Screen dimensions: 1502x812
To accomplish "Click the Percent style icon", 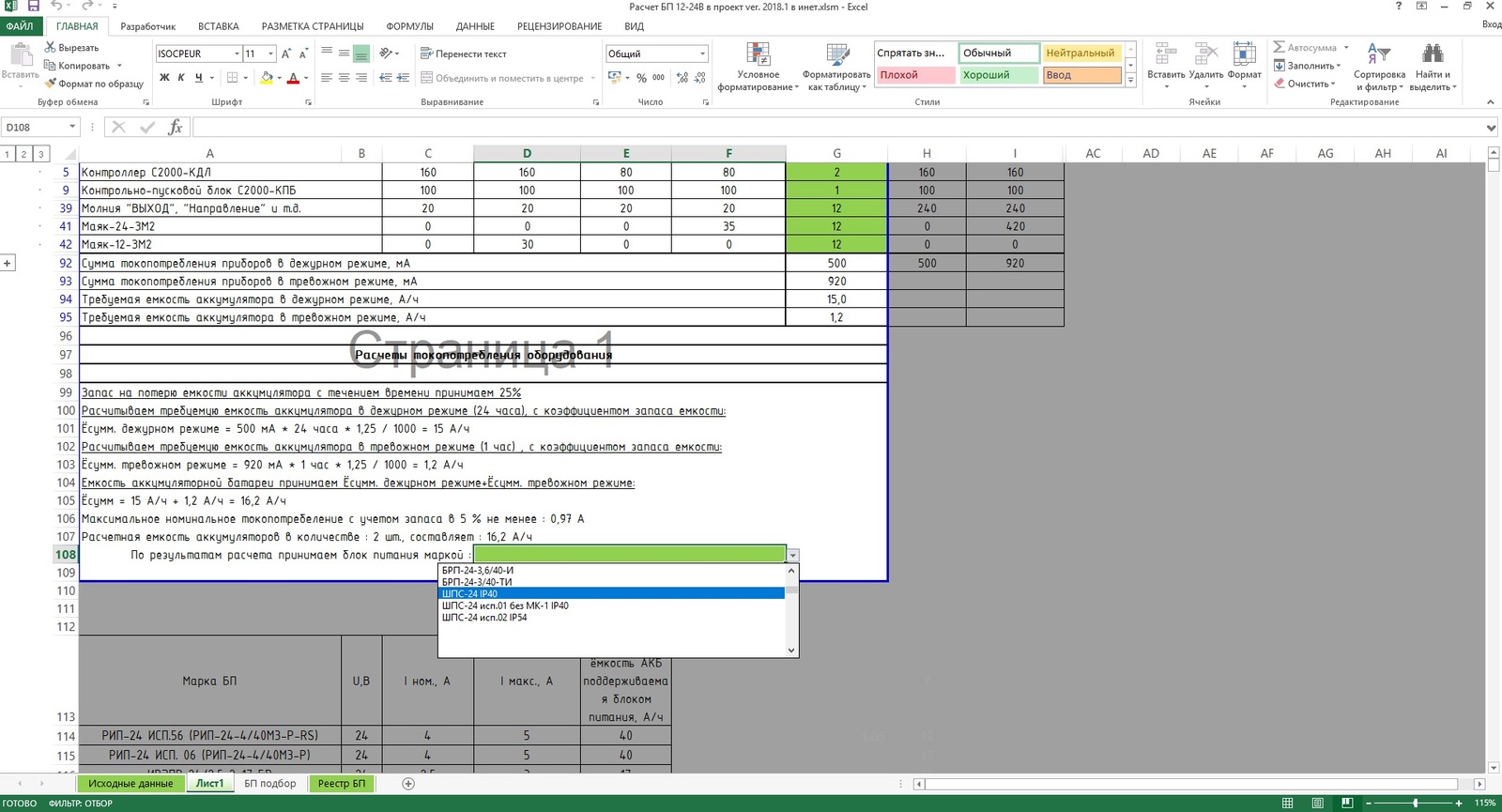I will click(x=641, y=78).
